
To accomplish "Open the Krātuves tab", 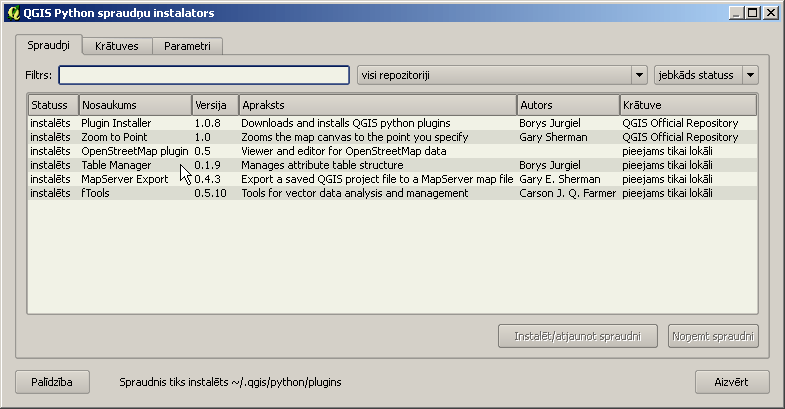I will [117, 46].
